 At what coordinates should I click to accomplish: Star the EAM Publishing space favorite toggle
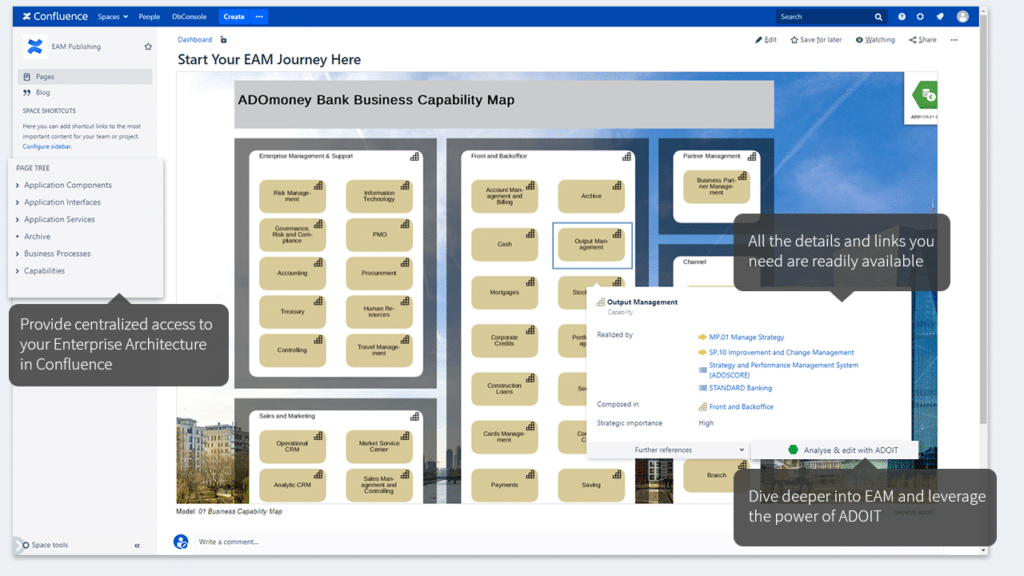(146, 46)
